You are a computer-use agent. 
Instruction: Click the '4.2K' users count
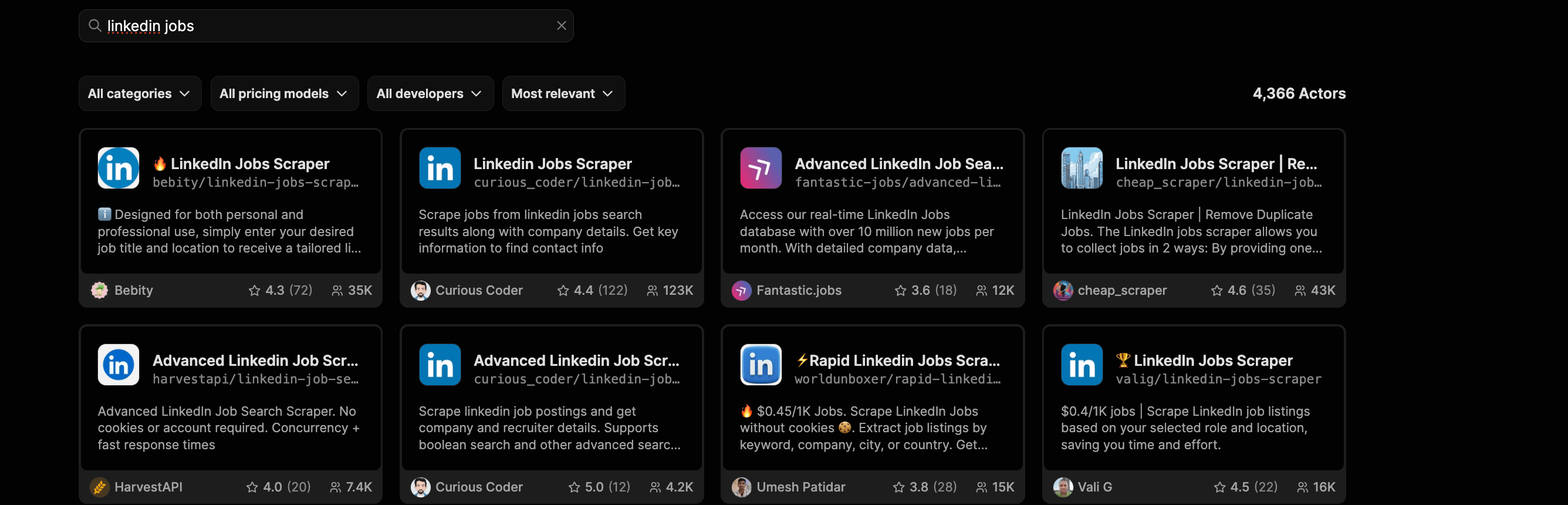680,487
